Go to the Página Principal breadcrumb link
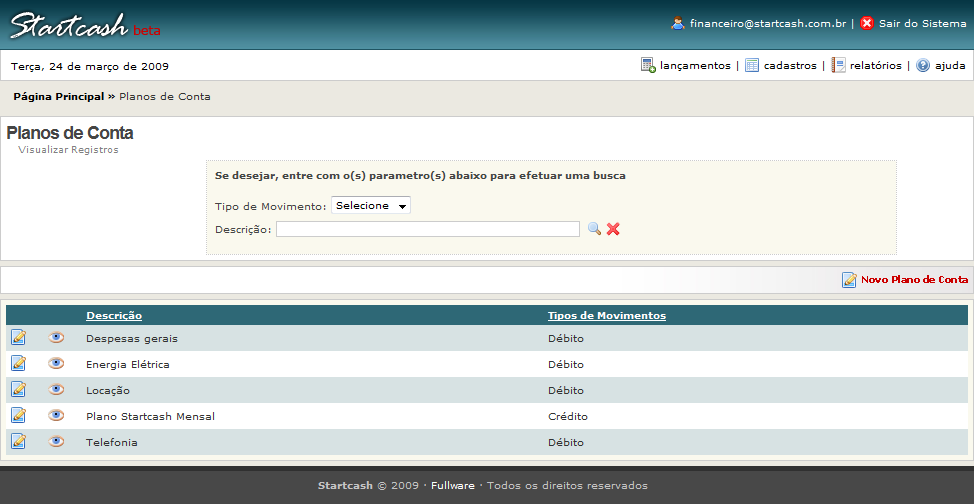Image resolution: width=974 pixels, height=504 pixels. click(58, 97)
